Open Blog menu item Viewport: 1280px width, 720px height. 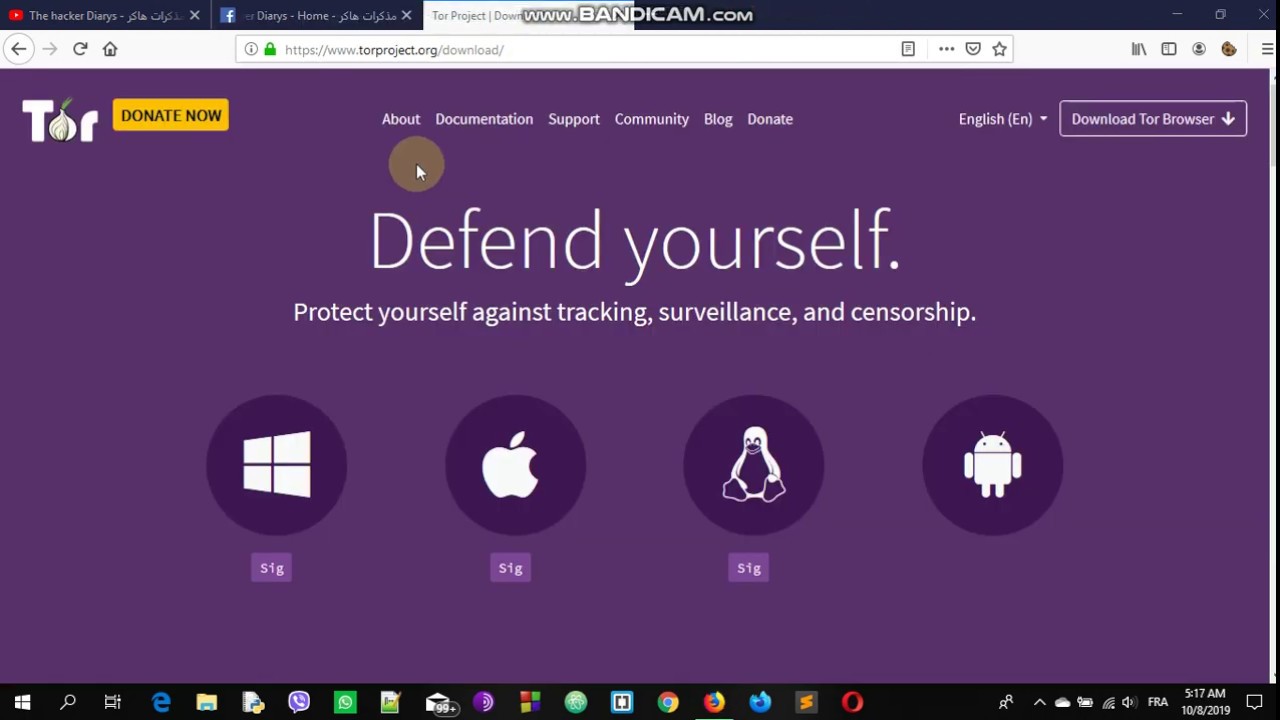[718, 119]
